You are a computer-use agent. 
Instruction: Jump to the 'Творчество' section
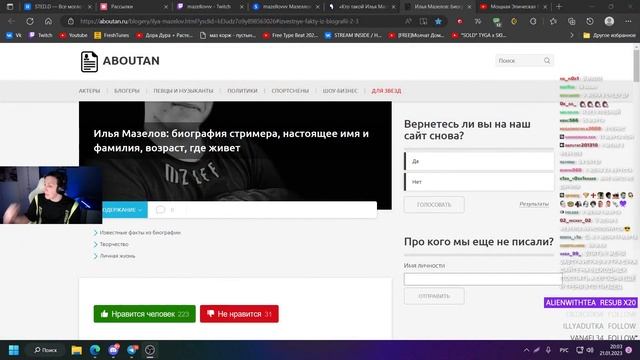tap(114, 244)
